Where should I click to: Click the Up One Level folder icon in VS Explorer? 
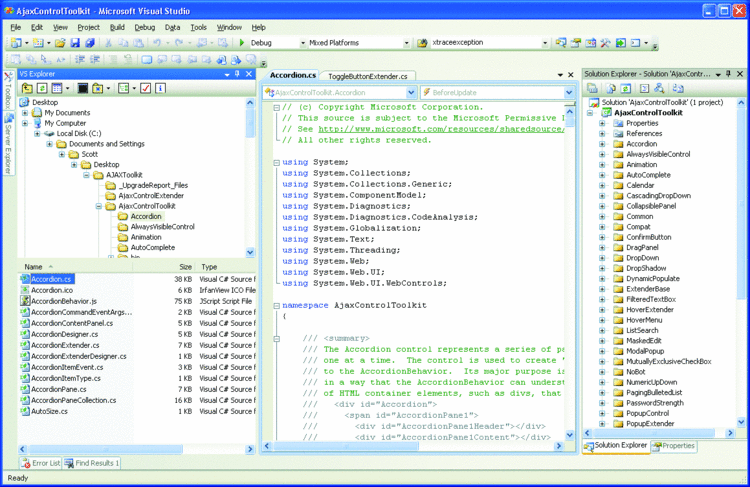(x=27, y=88)
